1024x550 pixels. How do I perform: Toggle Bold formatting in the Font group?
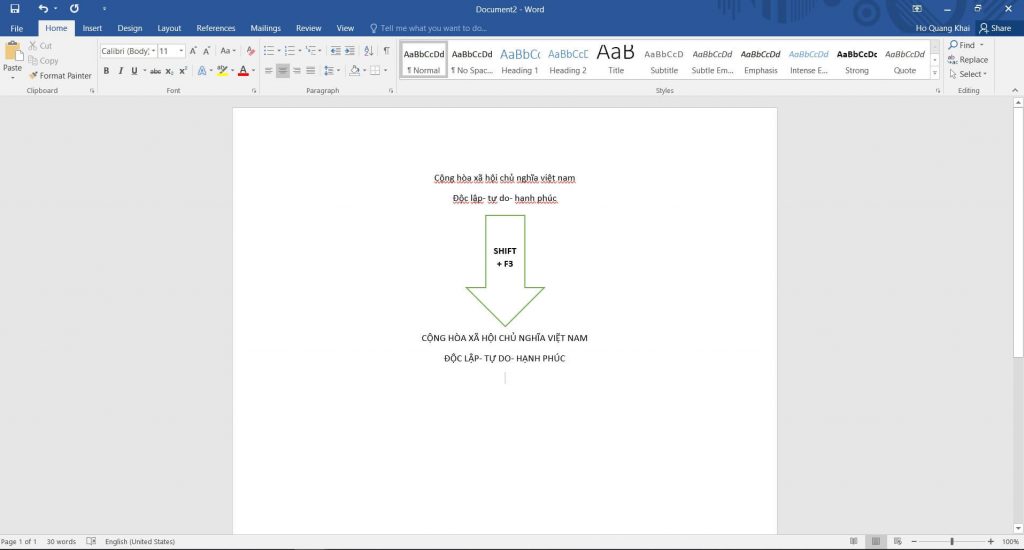(x=107, y=71)
